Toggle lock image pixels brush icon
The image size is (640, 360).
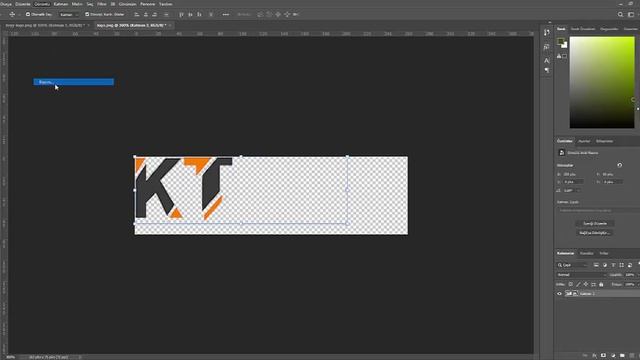[578, 284]
